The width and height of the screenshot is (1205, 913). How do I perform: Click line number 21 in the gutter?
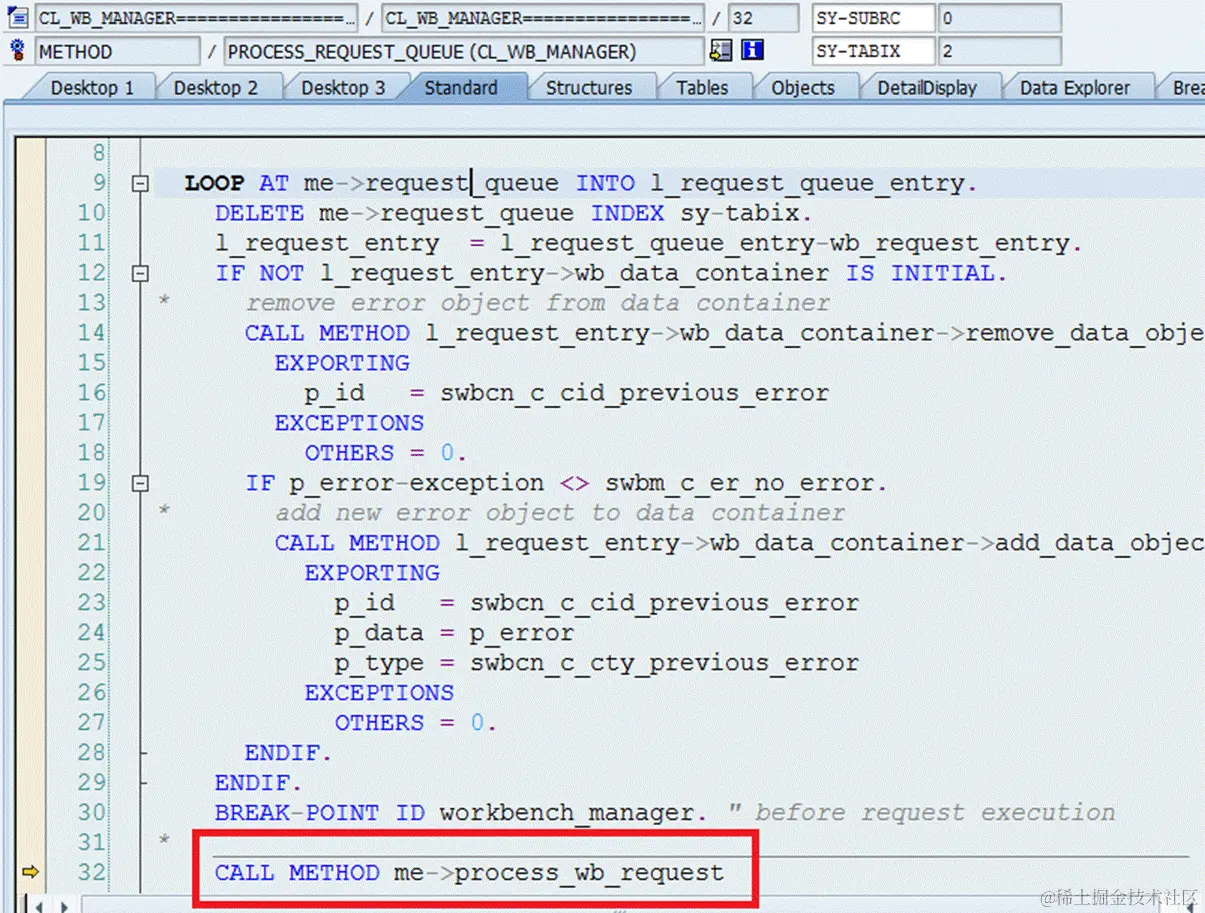pos(91,543)
